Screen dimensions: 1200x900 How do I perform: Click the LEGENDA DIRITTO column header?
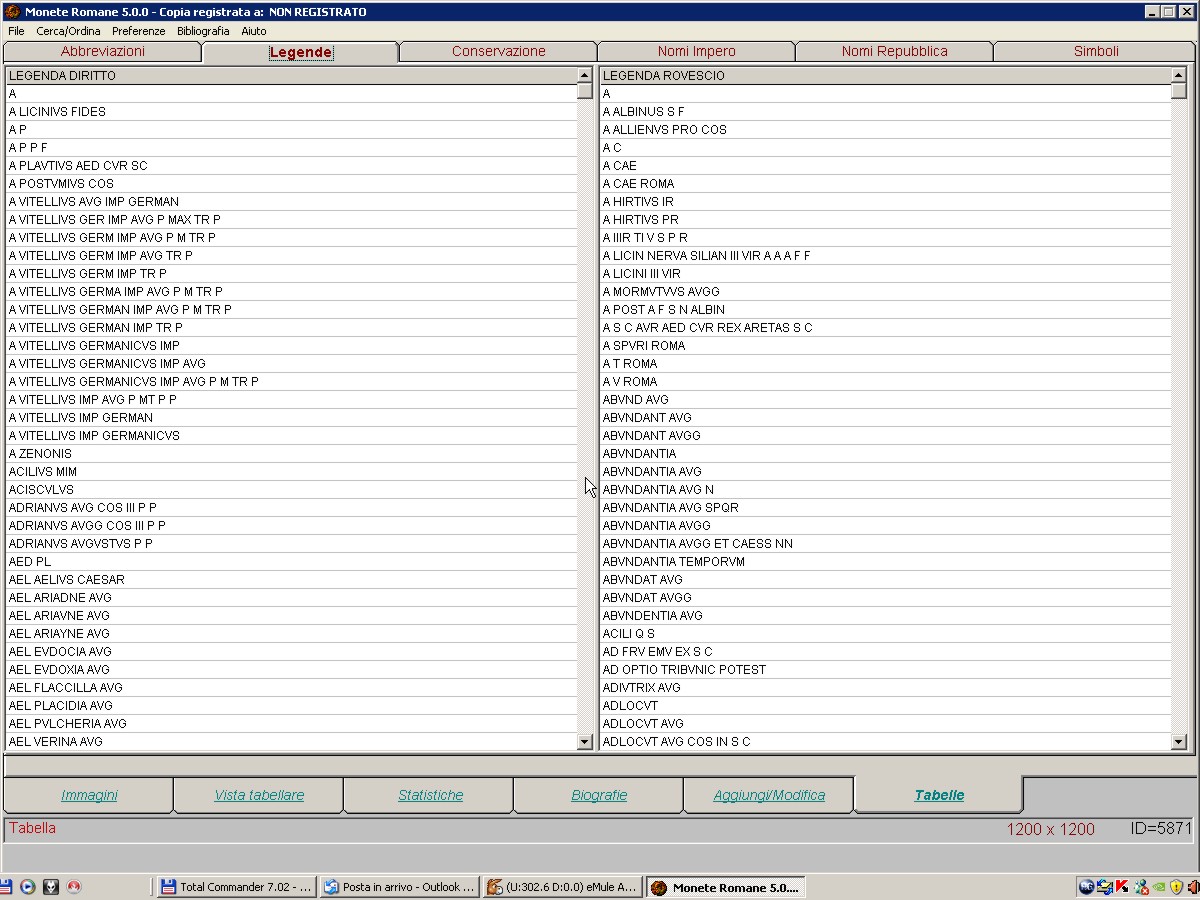[x=291, y=75]
